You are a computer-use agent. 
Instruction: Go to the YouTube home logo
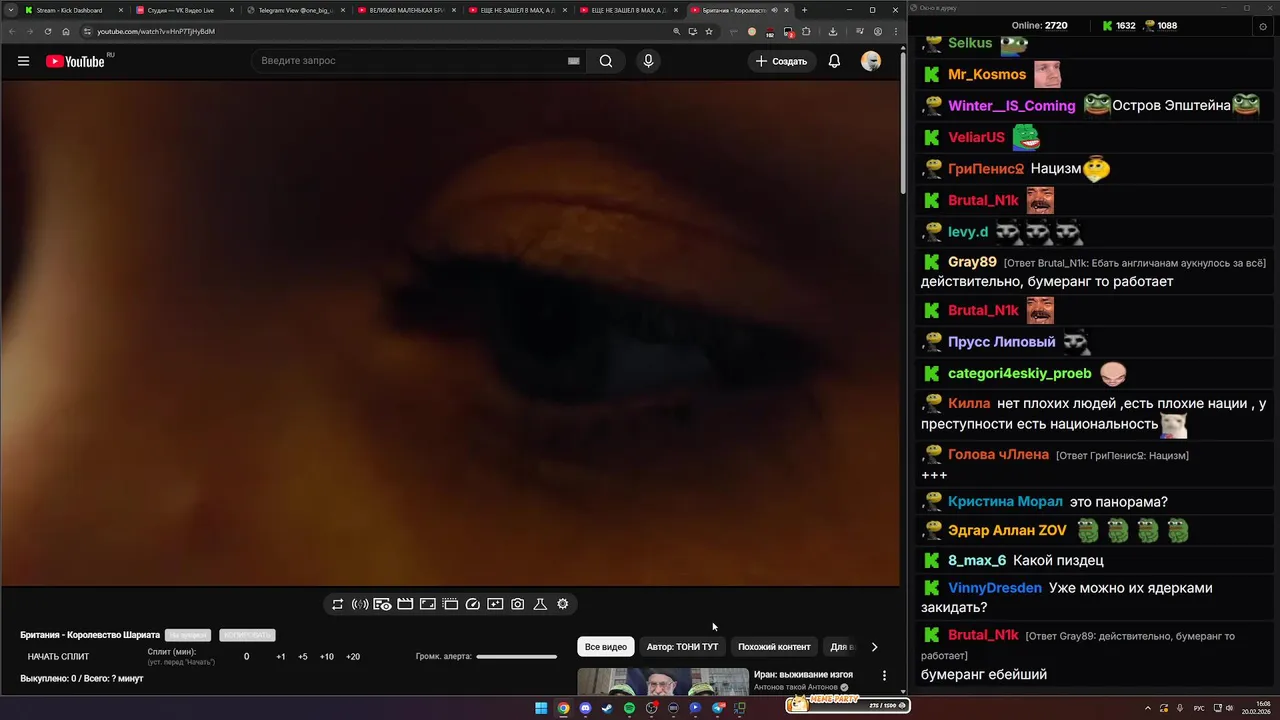pos(75,61)
